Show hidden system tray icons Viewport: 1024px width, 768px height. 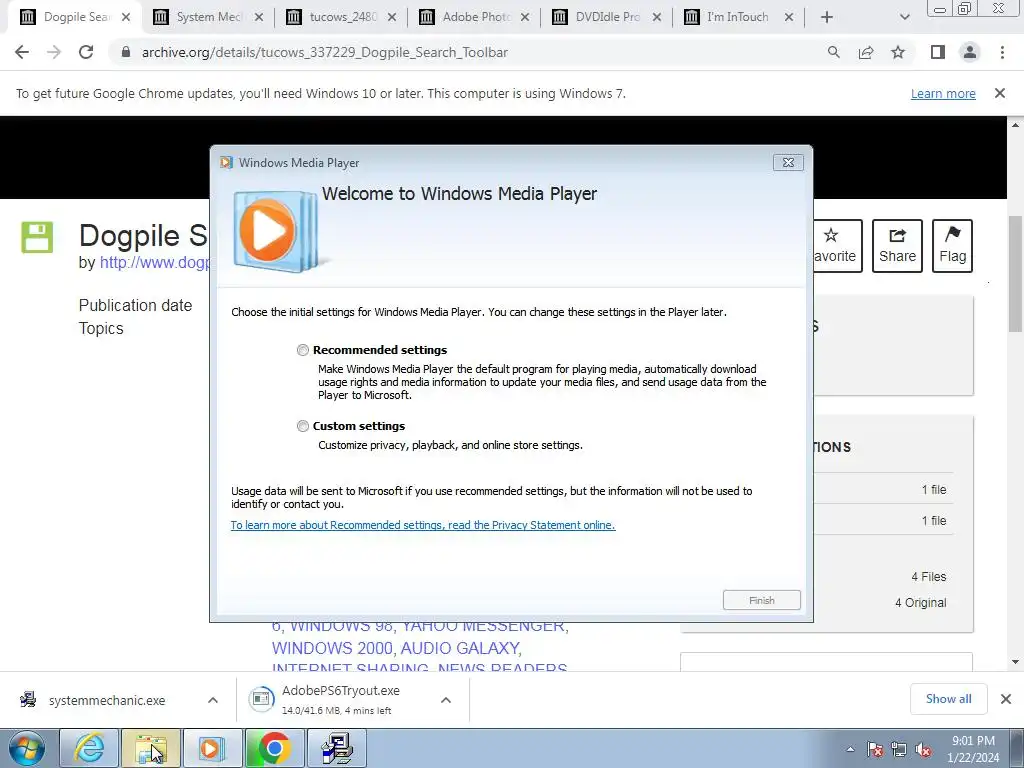(850, 750)
